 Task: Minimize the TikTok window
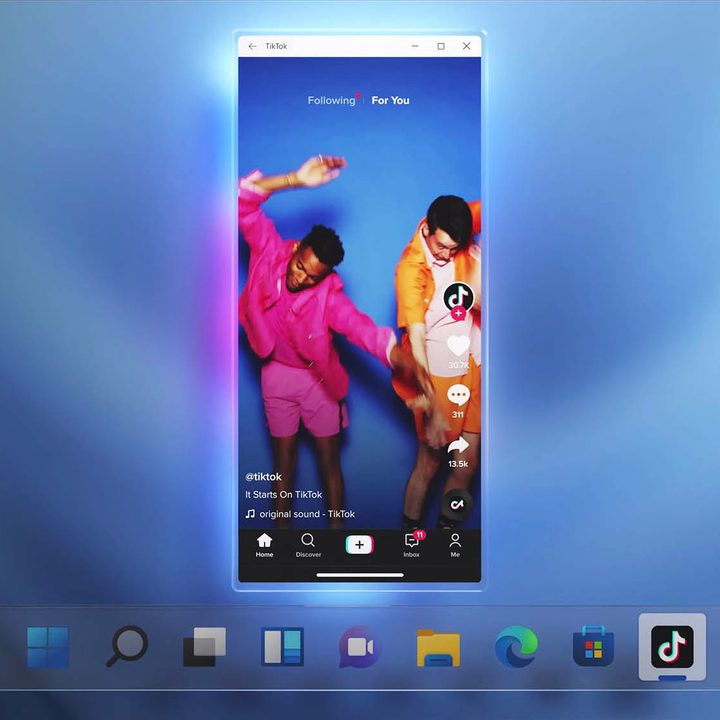click(415, 46)
